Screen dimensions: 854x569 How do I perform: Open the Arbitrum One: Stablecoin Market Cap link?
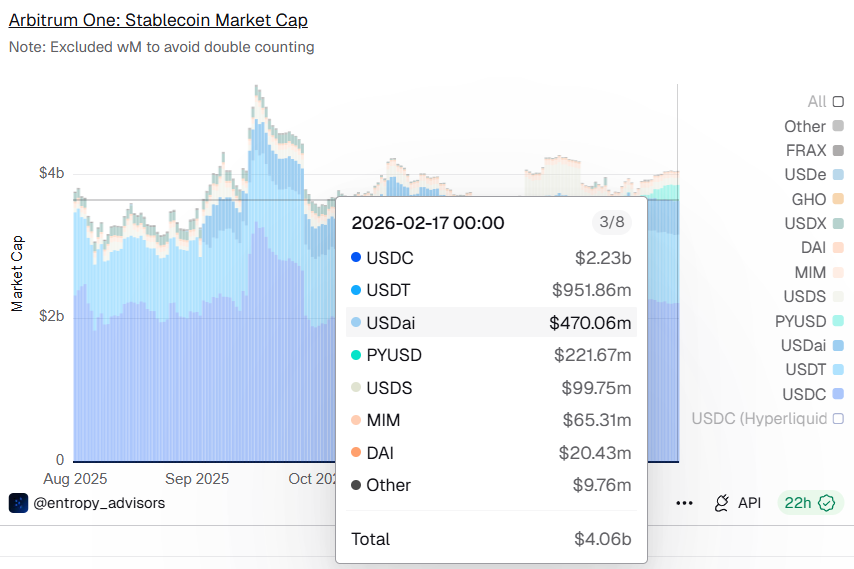[x=158, y=20]
